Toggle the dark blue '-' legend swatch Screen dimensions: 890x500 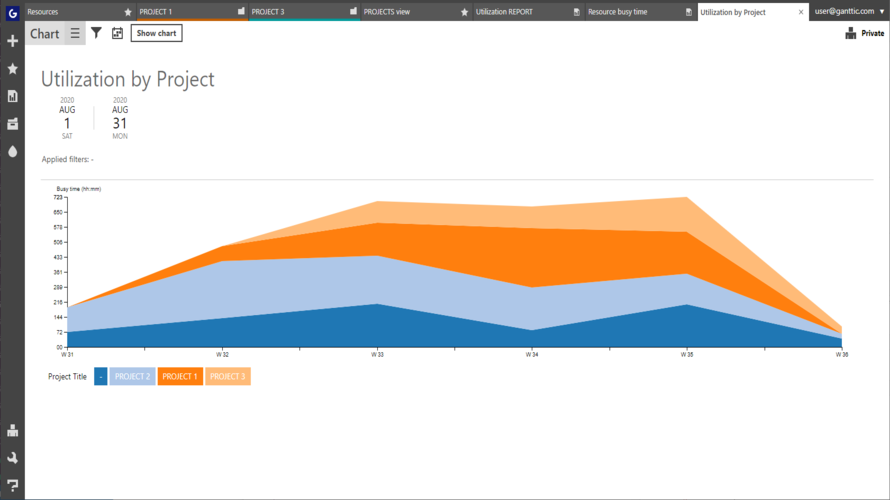100,376
